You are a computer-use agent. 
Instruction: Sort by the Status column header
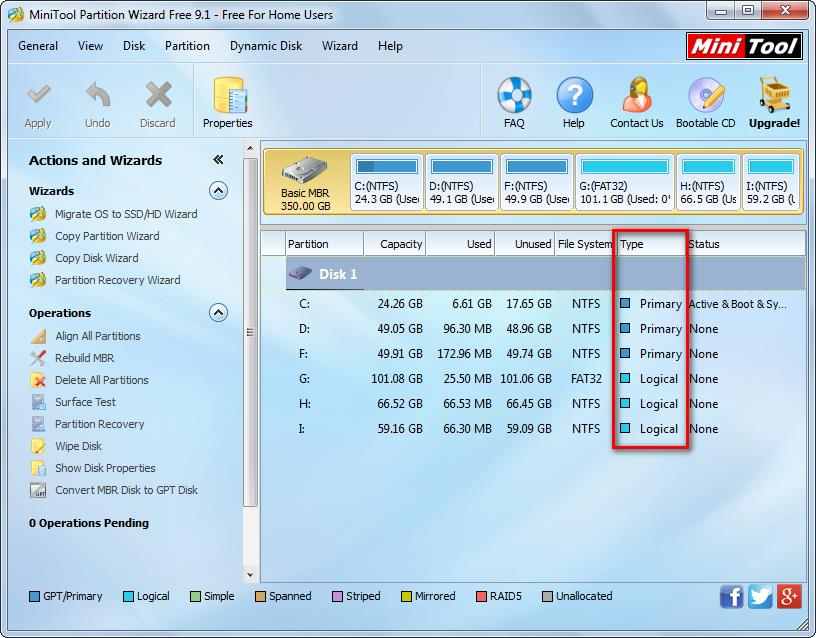tap(745, 244)
